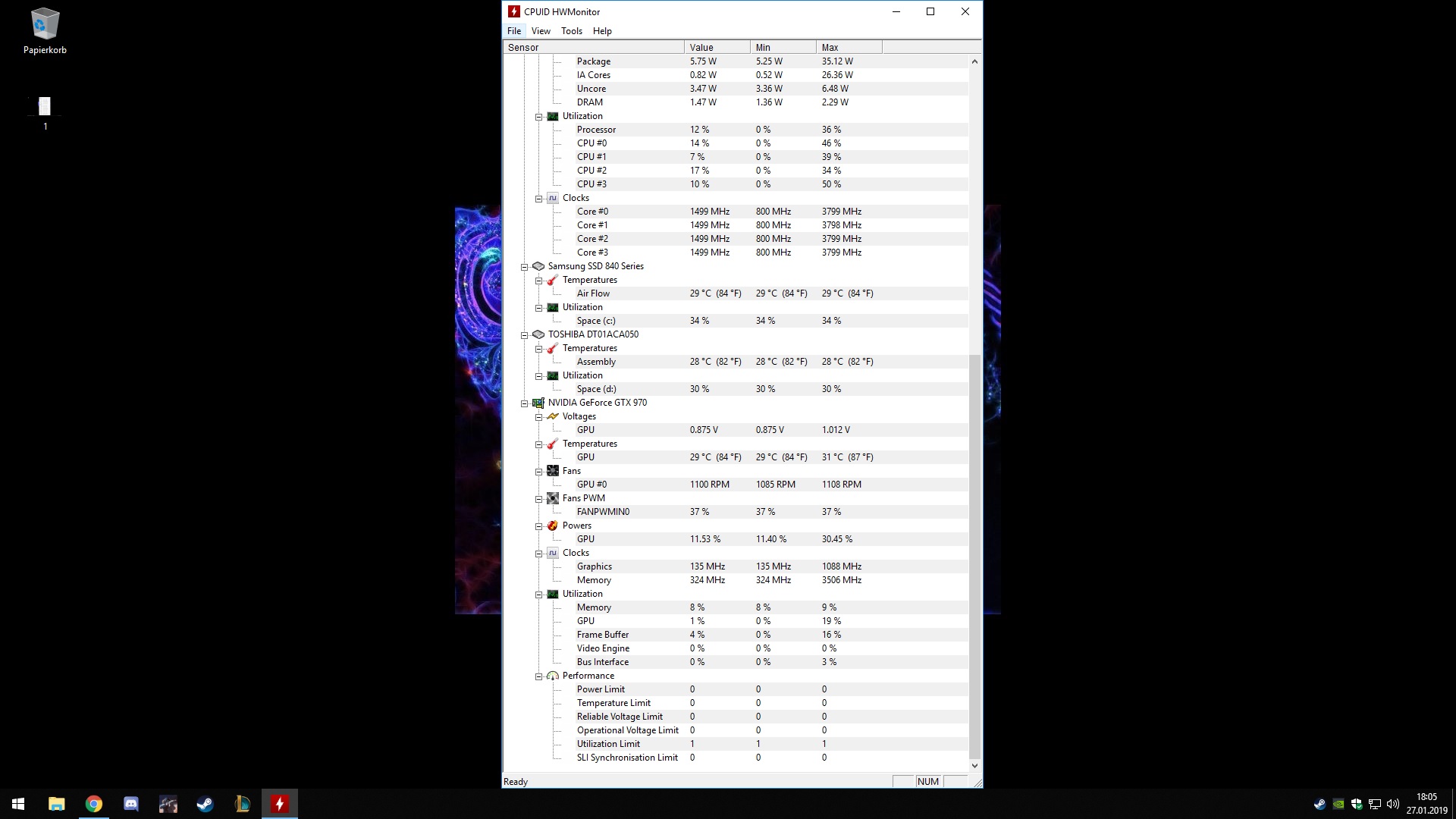
Task: Click the vertical scrollbar thumb
Action: click(x=975, y=557)
